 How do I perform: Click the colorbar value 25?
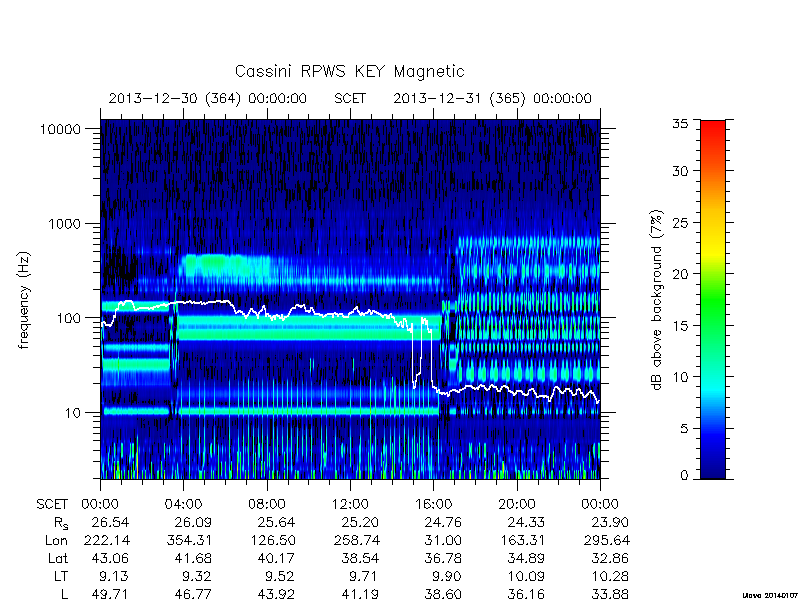pyautogui.click(x=680, y=223)
